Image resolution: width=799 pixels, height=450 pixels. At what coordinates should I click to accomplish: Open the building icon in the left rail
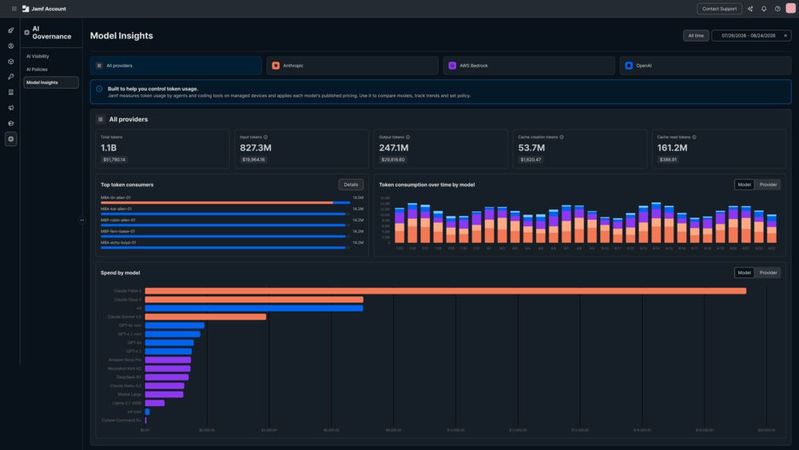11,92
